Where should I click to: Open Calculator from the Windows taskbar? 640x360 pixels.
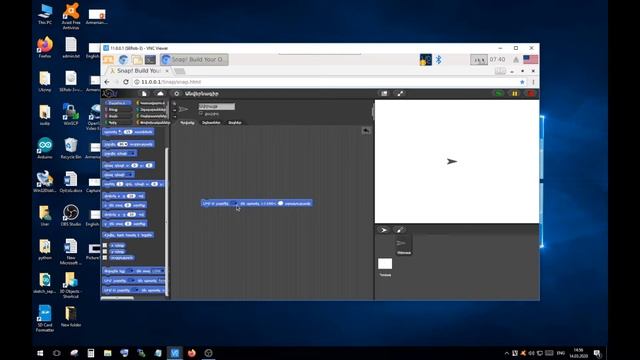(x=91, y=353)
